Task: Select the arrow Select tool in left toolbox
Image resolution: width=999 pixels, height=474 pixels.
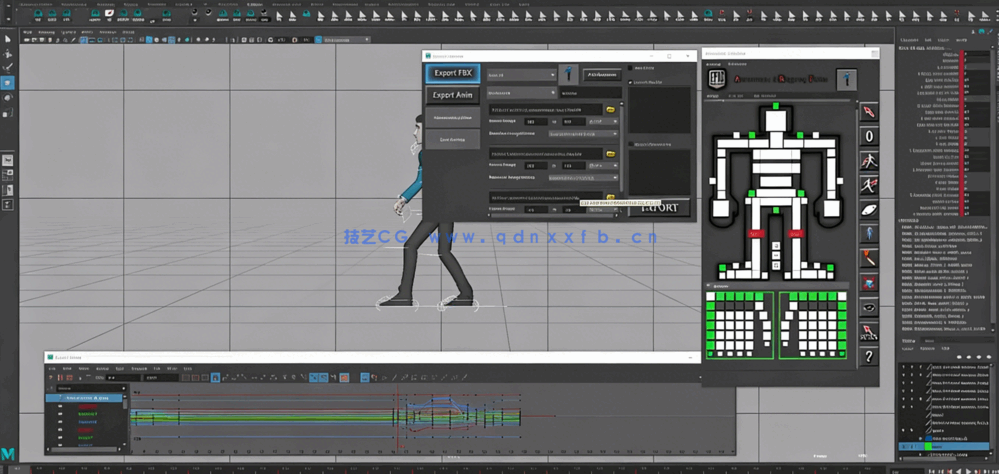Action: 7,38
